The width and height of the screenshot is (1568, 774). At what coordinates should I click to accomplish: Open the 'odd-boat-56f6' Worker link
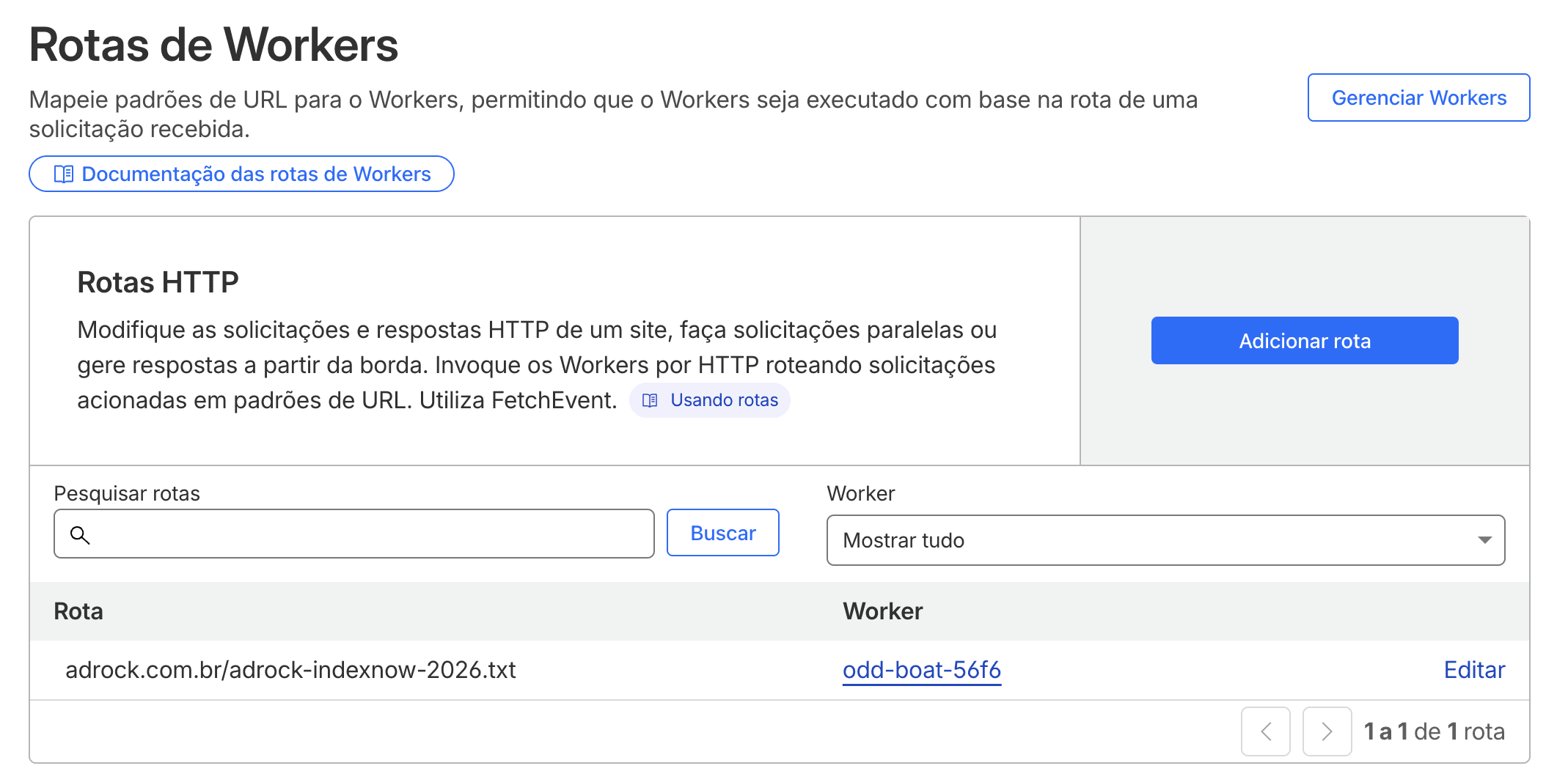pos(922,669)
